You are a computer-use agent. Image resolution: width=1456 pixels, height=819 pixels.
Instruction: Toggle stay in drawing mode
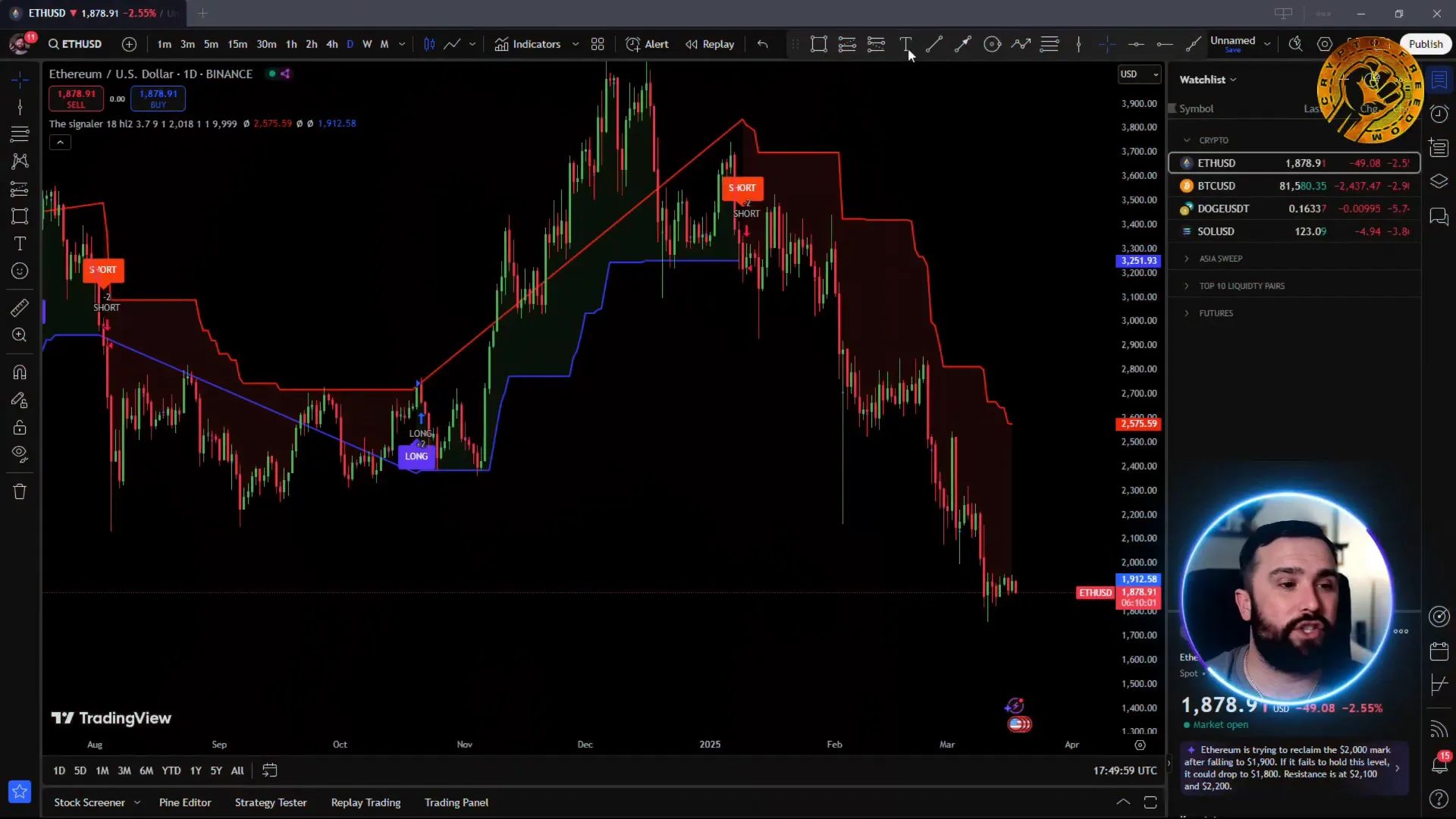(x=20, y=400)
